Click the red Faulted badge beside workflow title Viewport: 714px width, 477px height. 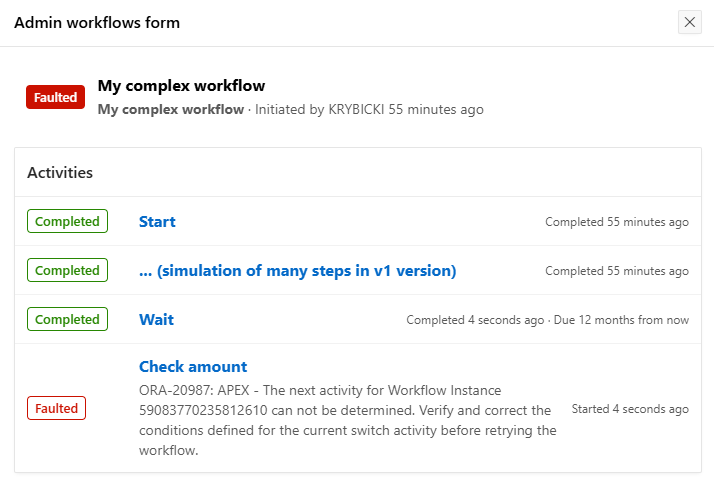coord(56,97)
